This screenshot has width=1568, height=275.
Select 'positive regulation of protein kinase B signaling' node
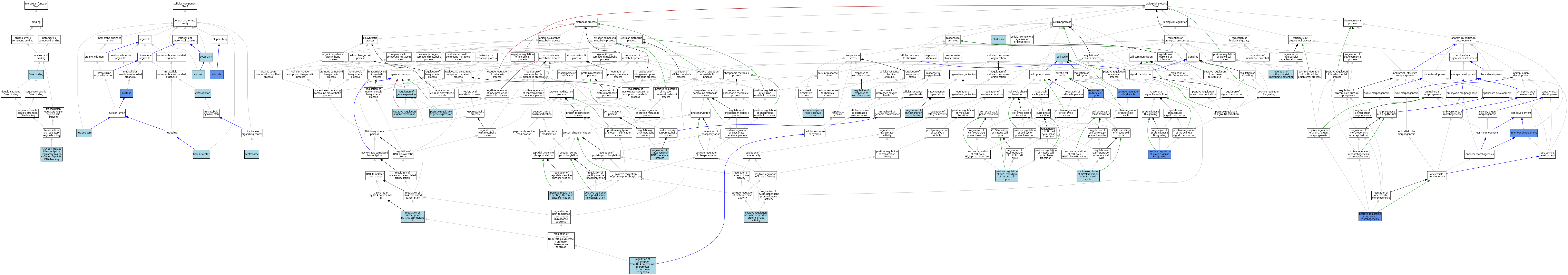(1160, 154)
